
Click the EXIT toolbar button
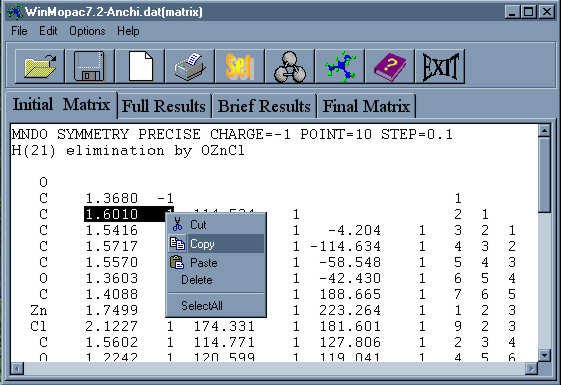pyautogui.click(x=440, y=67)
